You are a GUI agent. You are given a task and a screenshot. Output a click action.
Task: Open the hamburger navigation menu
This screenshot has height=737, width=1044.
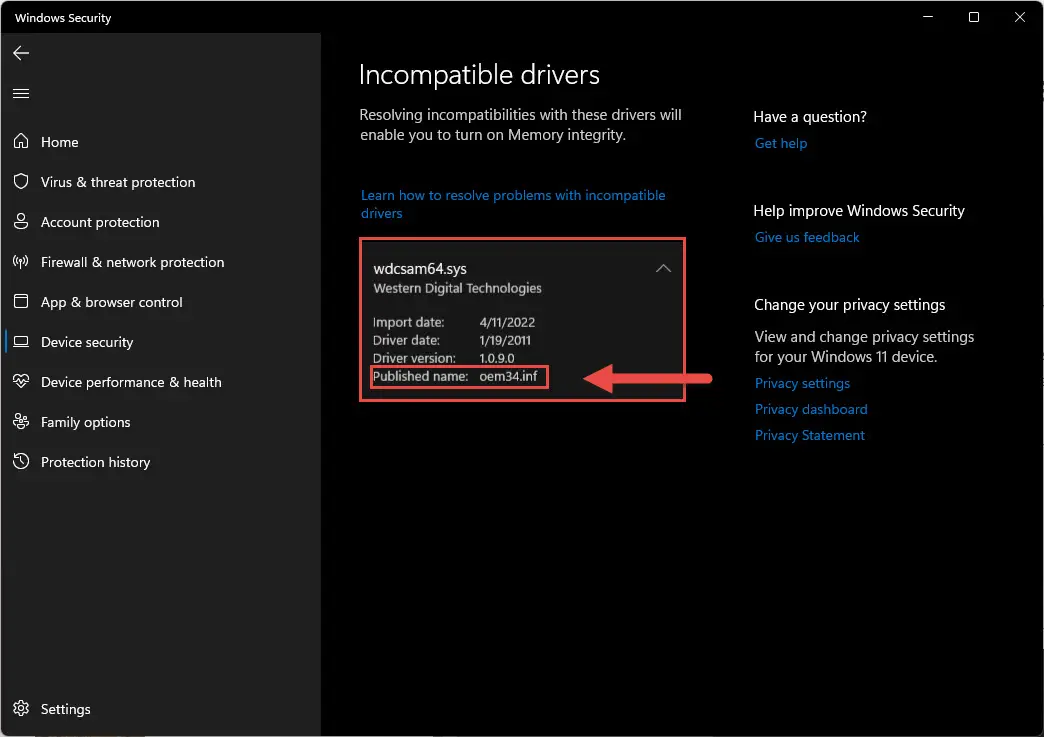point(21,93)
